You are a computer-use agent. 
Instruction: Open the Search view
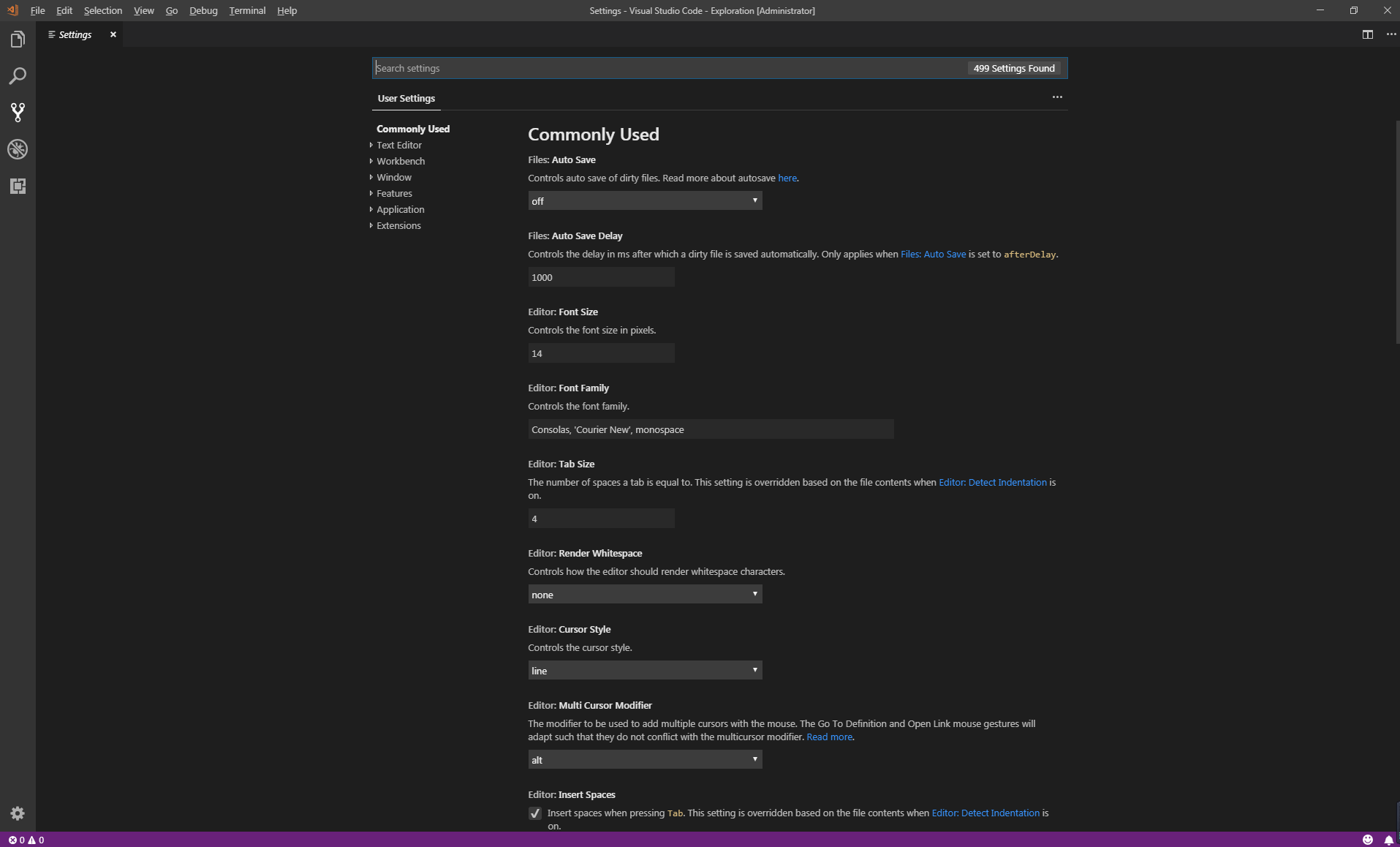[x=18, y=75]
